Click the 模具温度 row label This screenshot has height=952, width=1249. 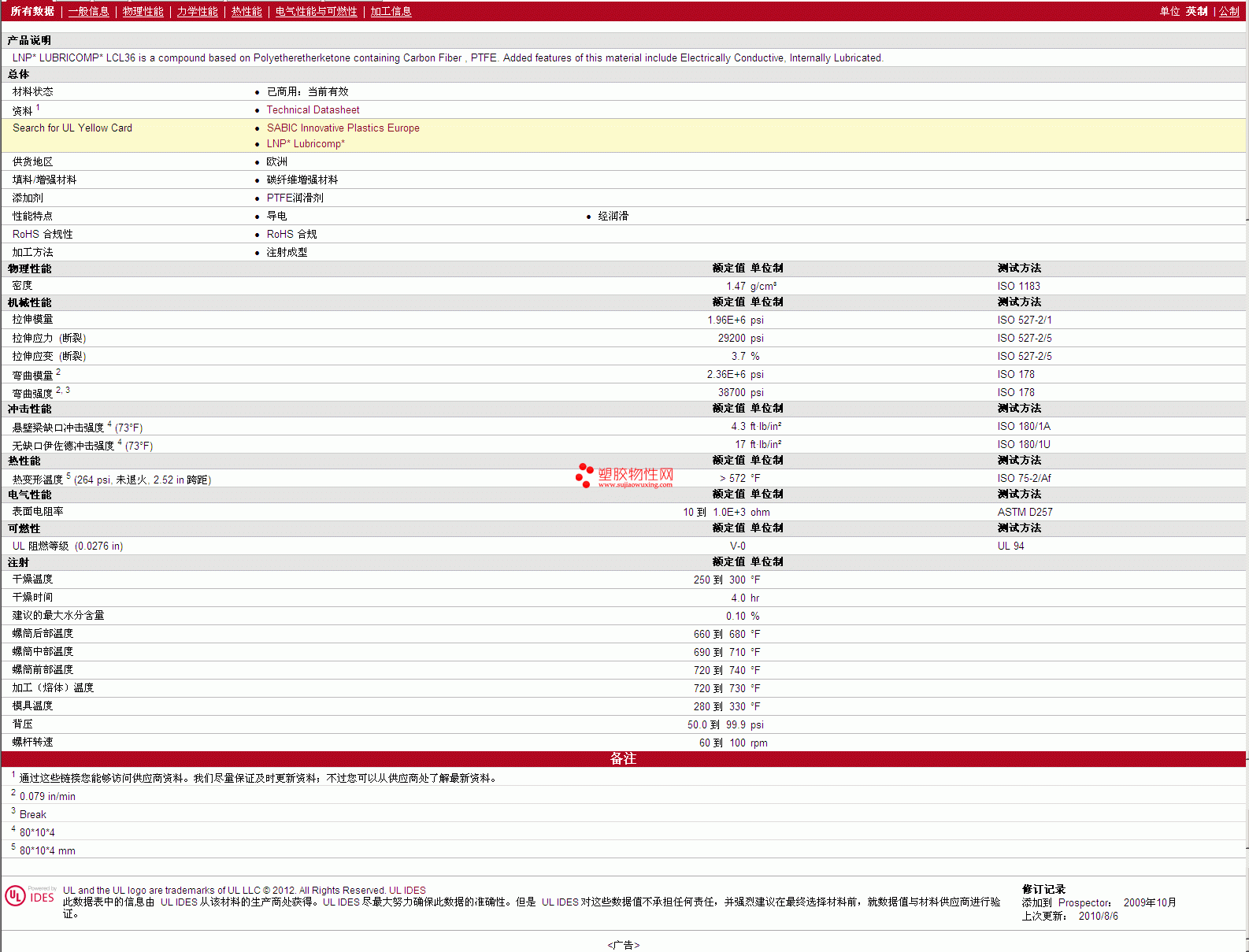(x=32, y=706)
